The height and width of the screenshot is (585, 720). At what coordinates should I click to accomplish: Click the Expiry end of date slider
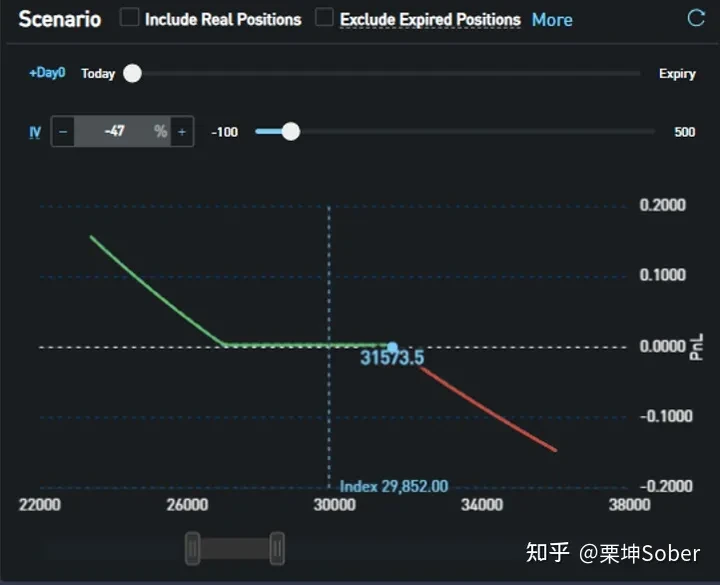[x=677, y=73]
